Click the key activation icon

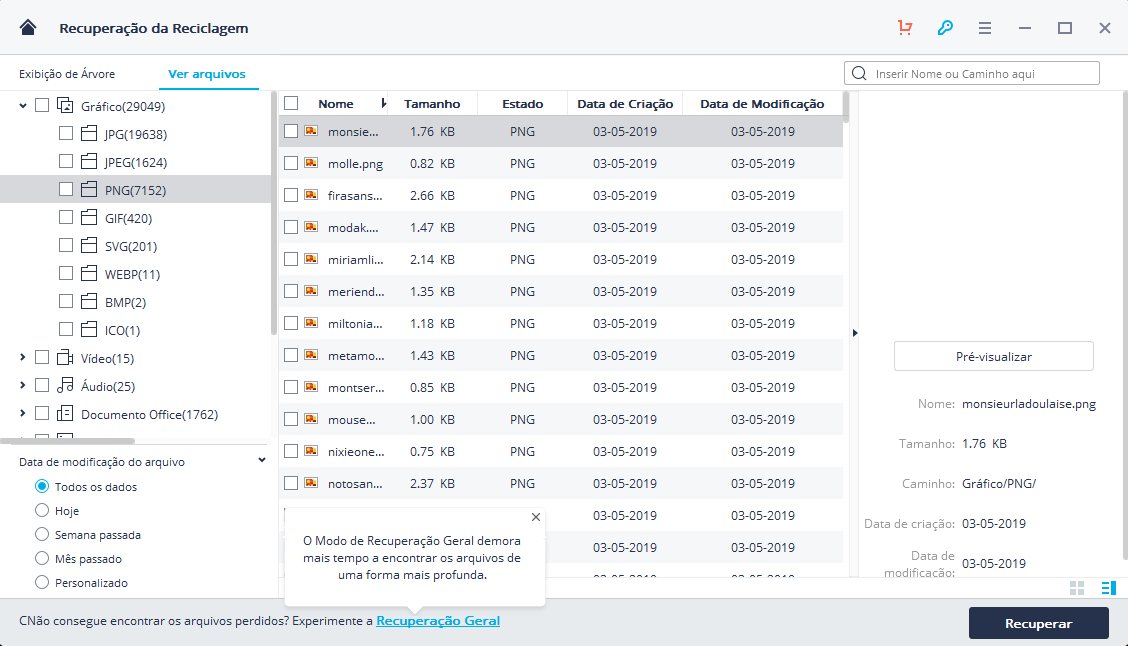tap(945, 28)
